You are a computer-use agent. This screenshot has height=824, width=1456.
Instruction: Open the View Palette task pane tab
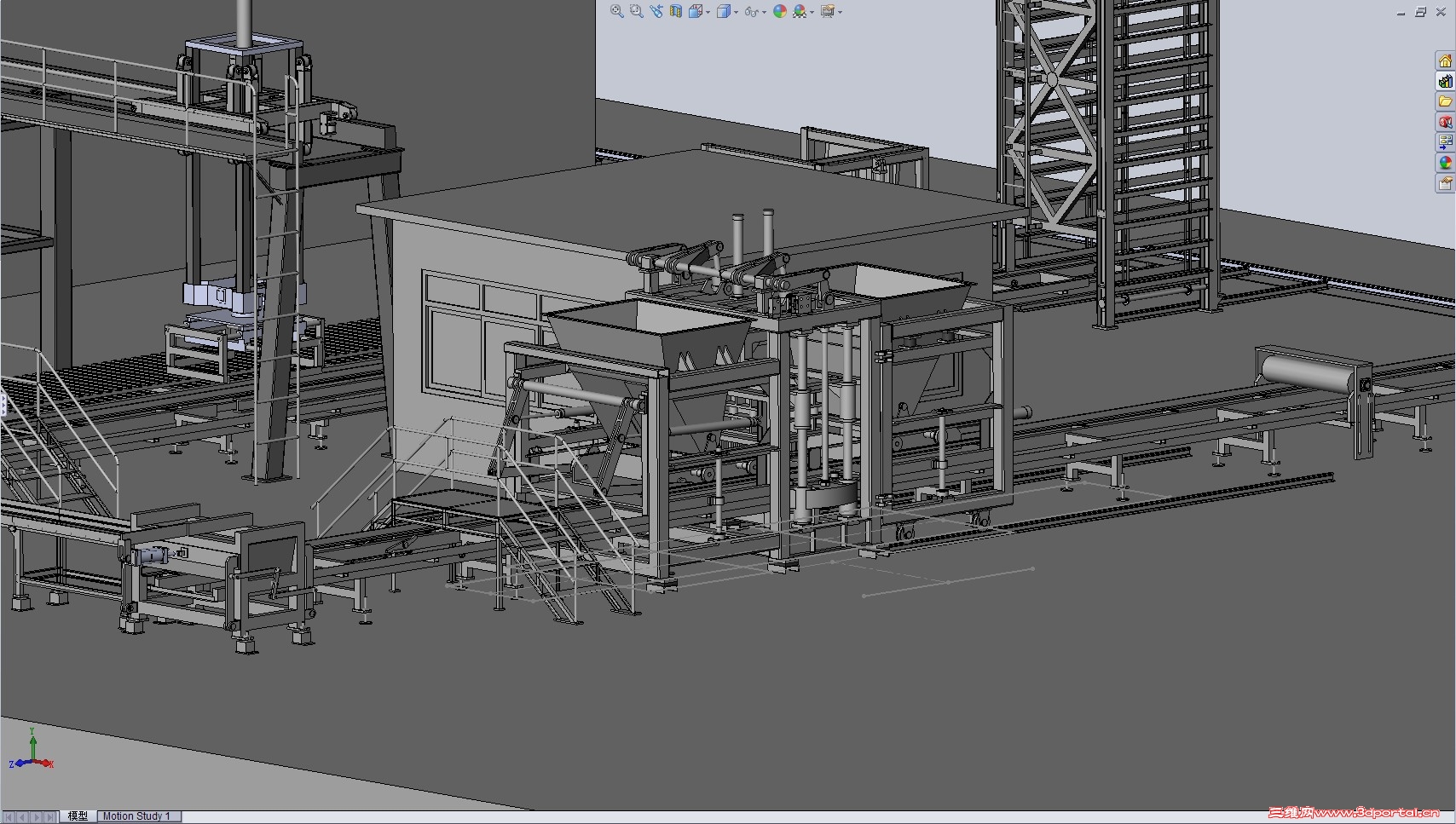[1445, 142]
